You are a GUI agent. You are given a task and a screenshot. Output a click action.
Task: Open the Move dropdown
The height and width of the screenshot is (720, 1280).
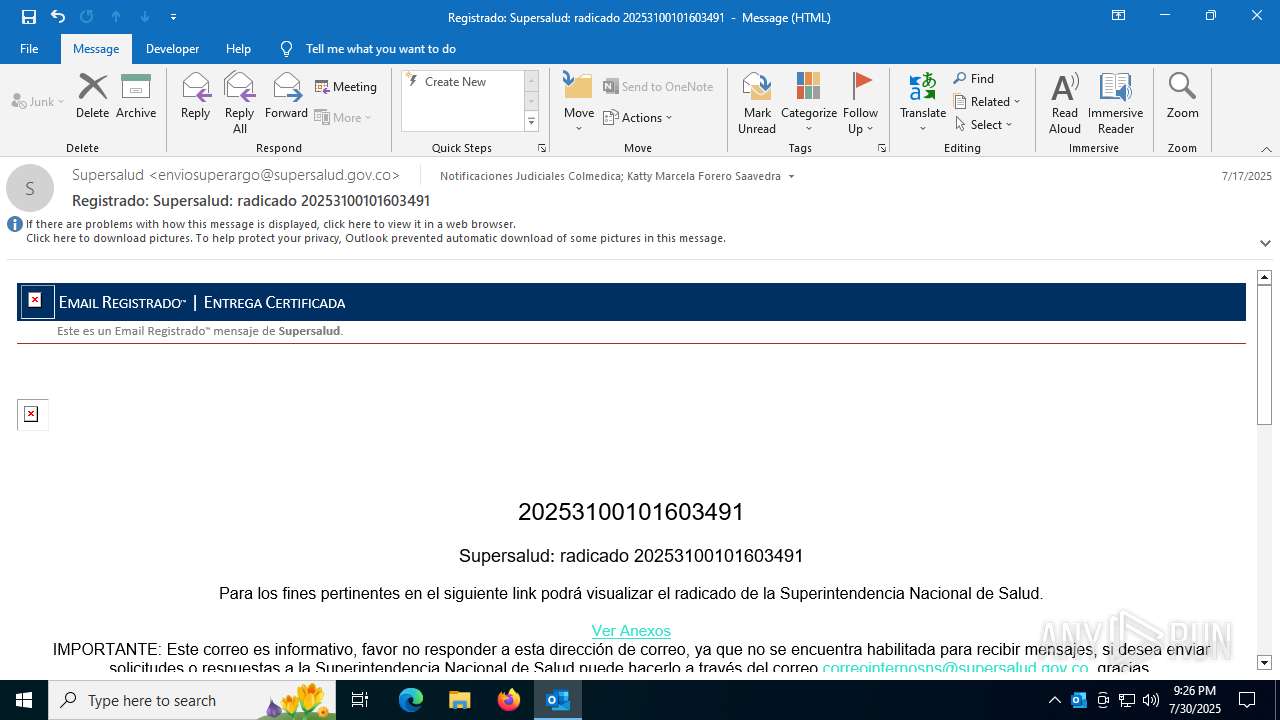click(x=579, y=103)
